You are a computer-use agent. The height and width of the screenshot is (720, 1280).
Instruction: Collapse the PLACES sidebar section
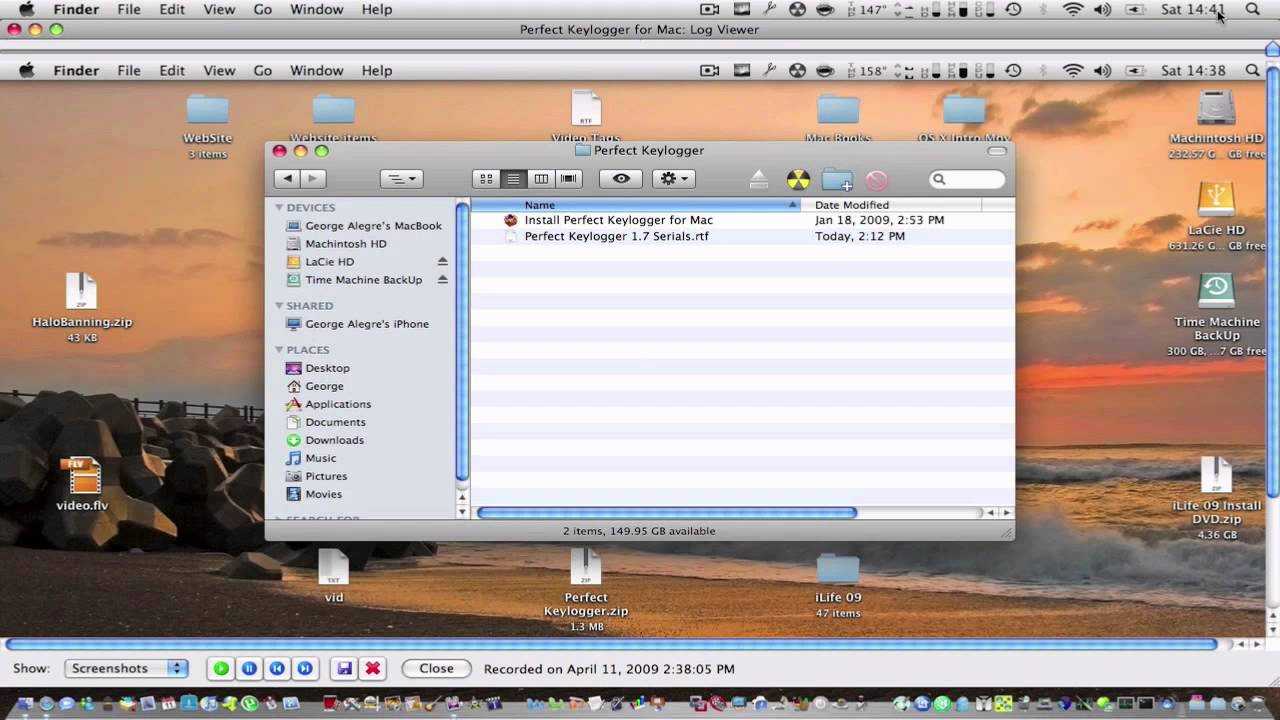tap(280, 350)
